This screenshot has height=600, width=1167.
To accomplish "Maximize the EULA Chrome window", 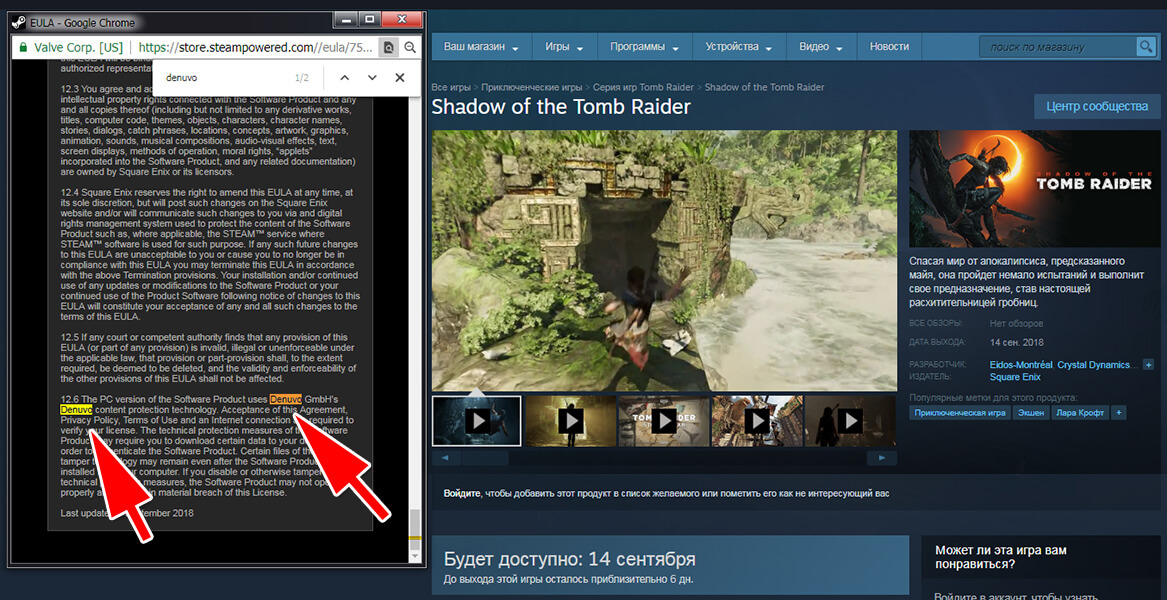I will 369,19.
